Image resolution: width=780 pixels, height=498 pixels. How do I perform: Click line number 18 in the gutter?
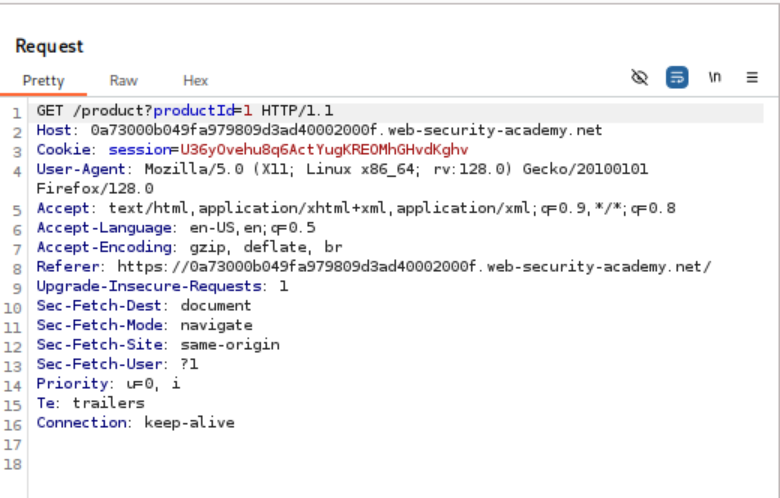(x=12, y=464)
